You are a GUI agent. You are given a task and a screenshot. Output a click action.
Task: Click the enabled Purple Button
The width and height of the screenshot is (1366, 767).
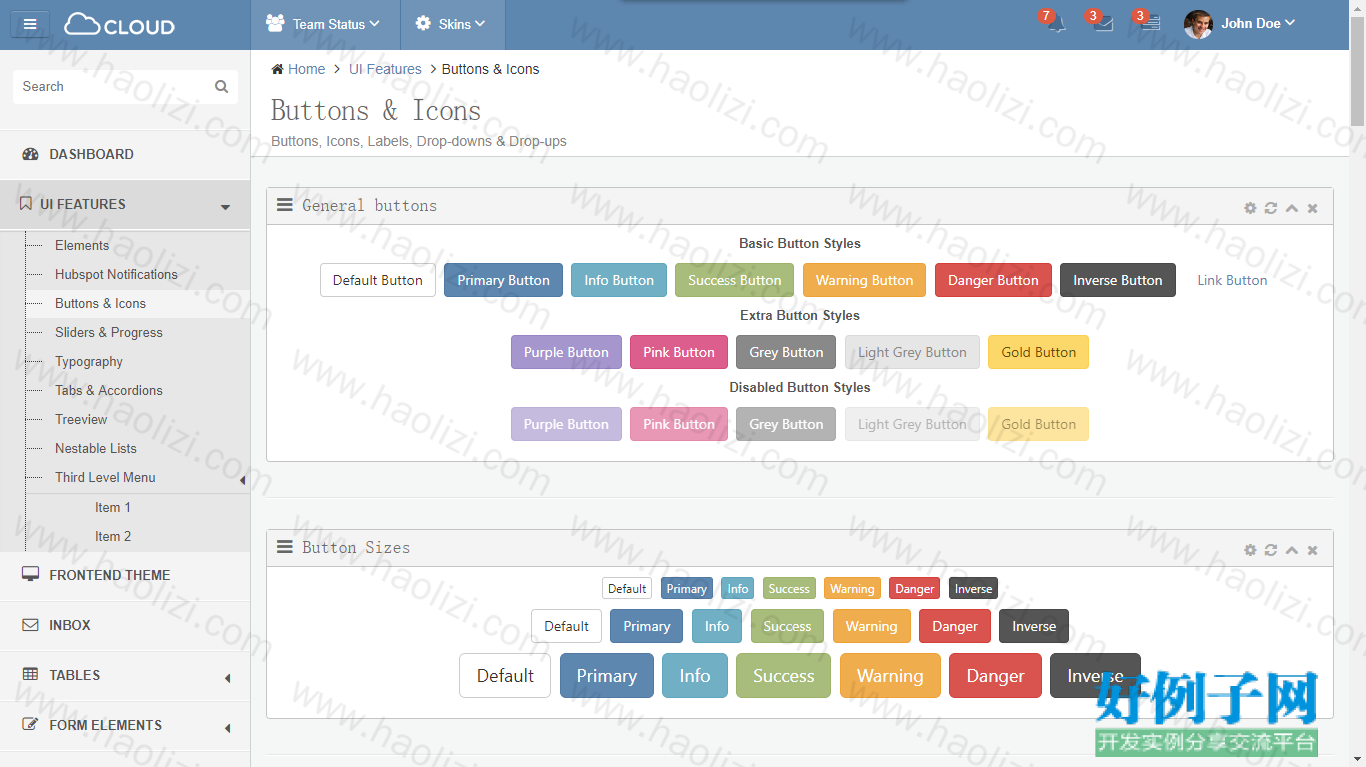tap(566, 353)
